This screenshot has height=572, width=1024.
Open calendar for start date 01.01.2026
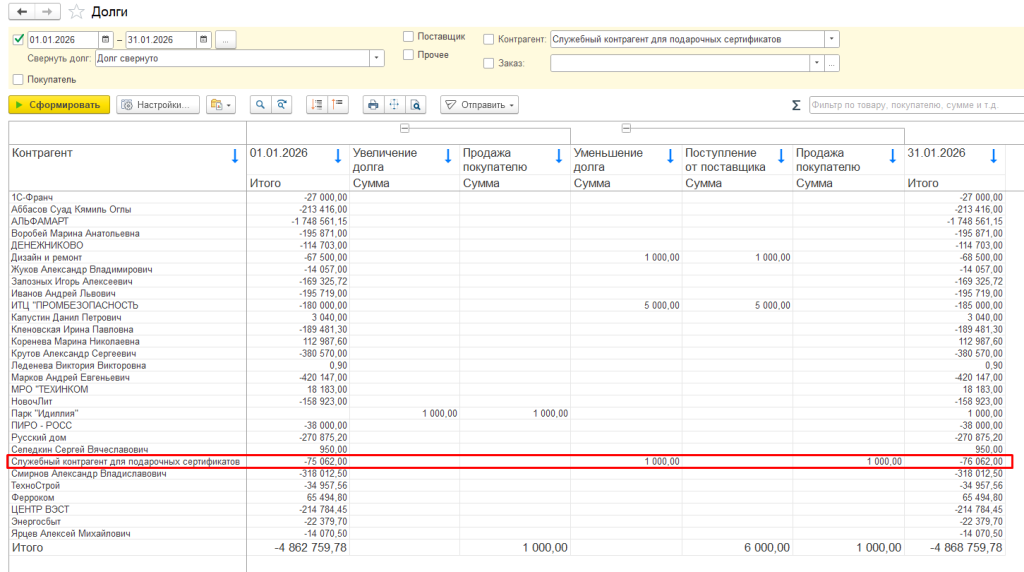(105, 40)
